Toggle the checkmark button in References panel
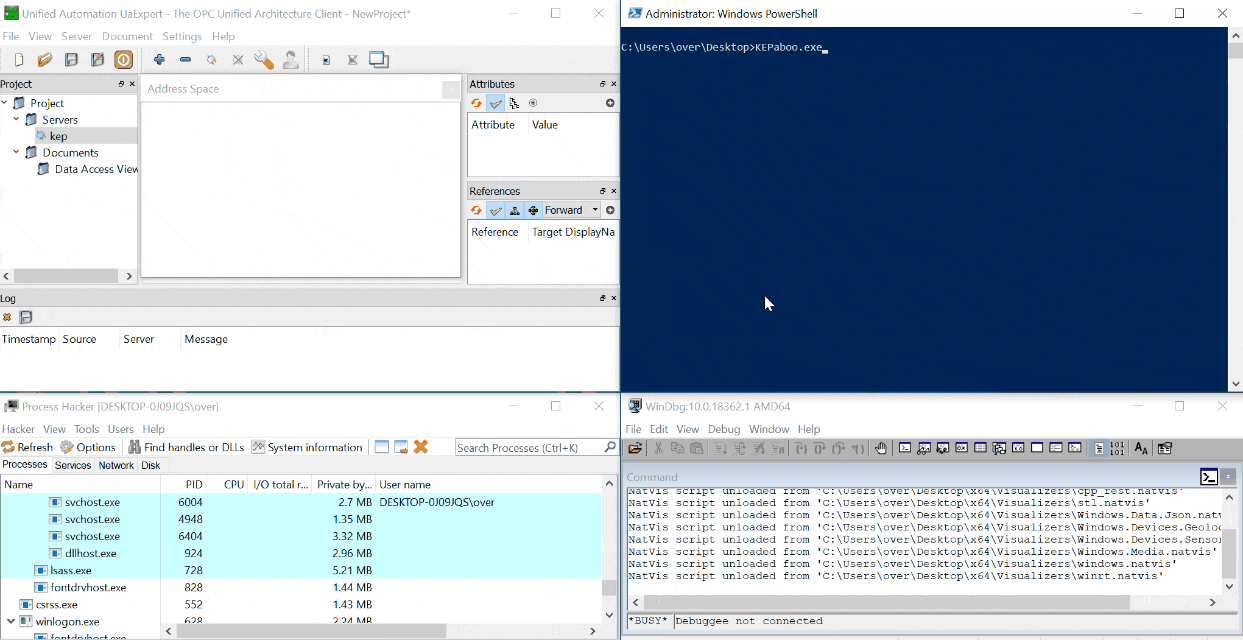Screen dimensions: 1243x640 click(495, 210)
